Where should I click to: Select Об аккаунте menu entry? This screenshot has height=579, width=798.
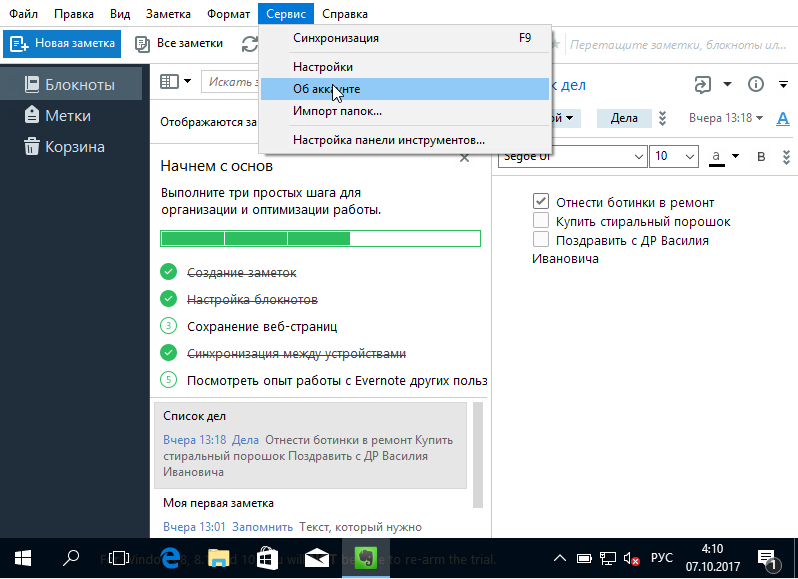click(x=405, y=89)
